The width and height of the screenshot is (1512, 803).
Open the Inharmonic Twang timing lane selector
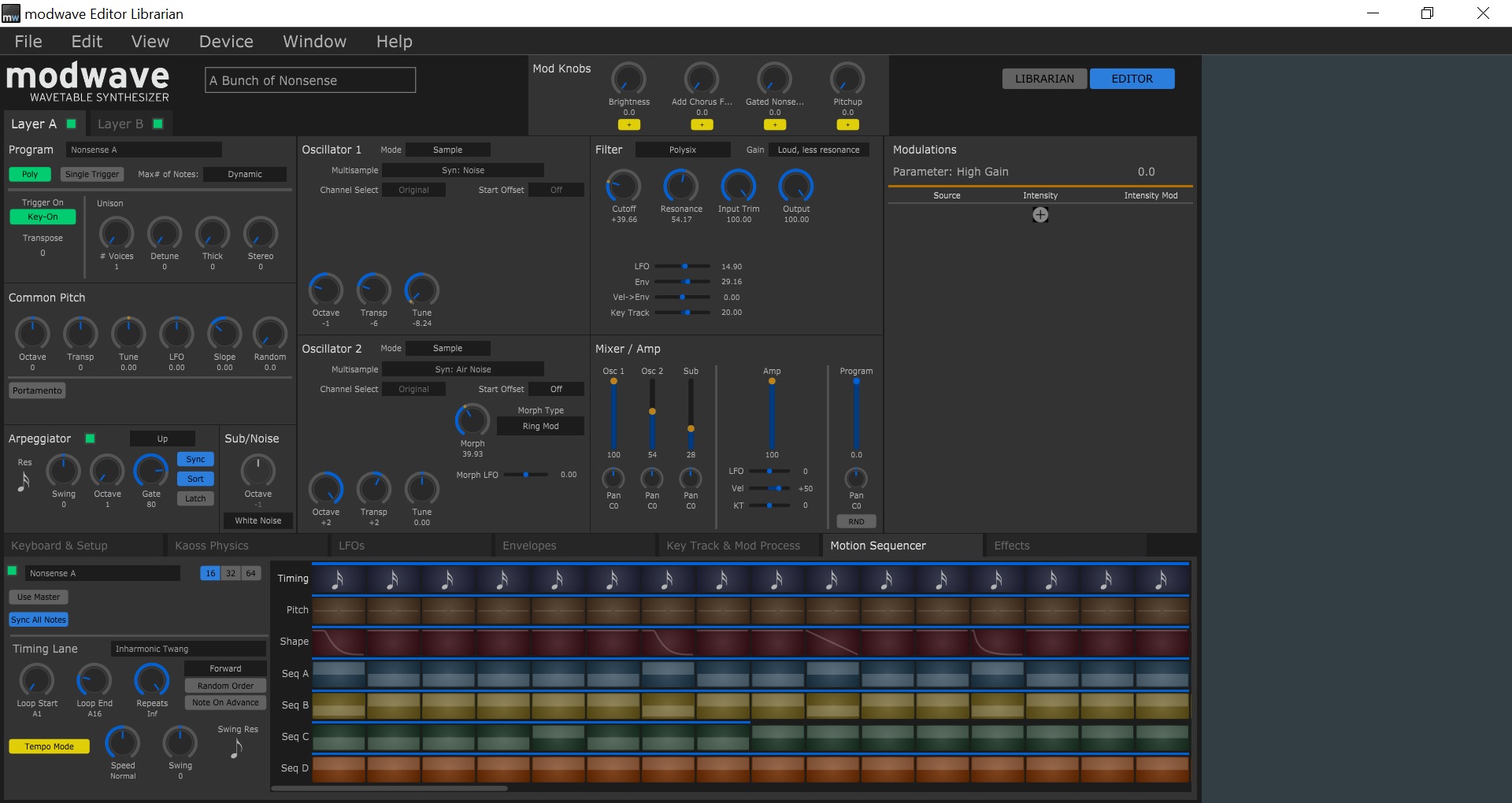[x=187, y=649]
